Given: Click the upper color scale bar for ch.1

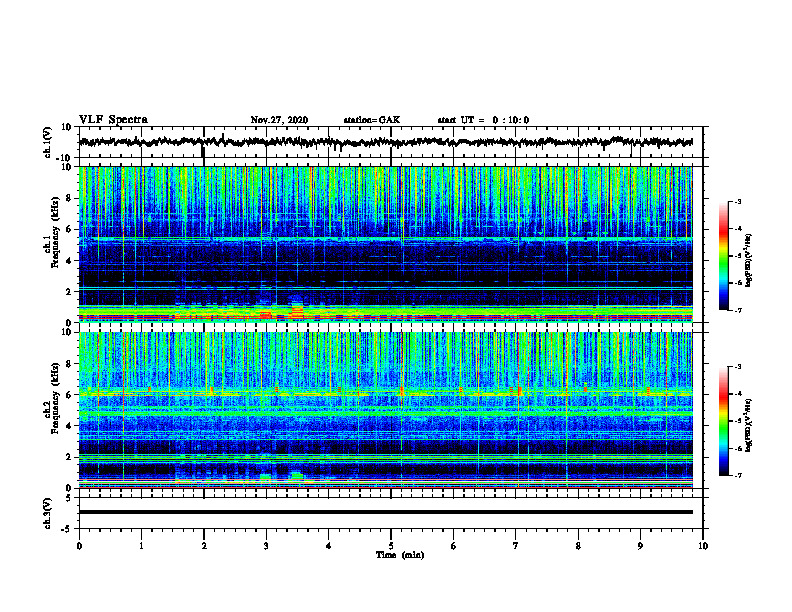Looking at the screenshot, I should [723, 256].
